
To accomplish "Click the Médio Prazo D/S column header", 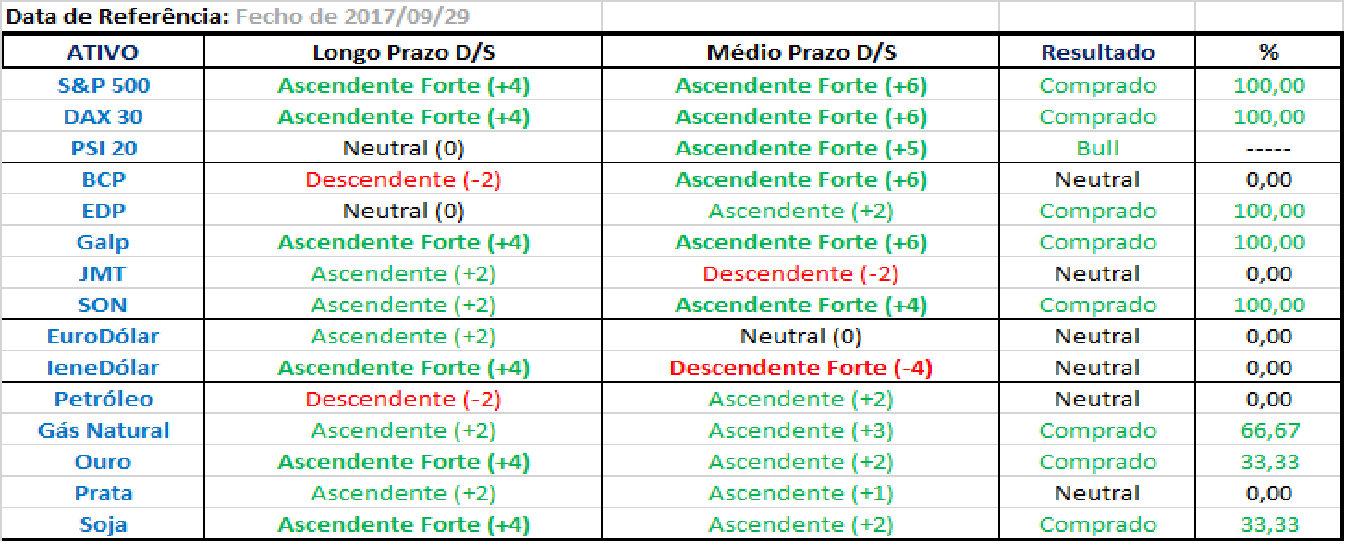I will point(801,53).
